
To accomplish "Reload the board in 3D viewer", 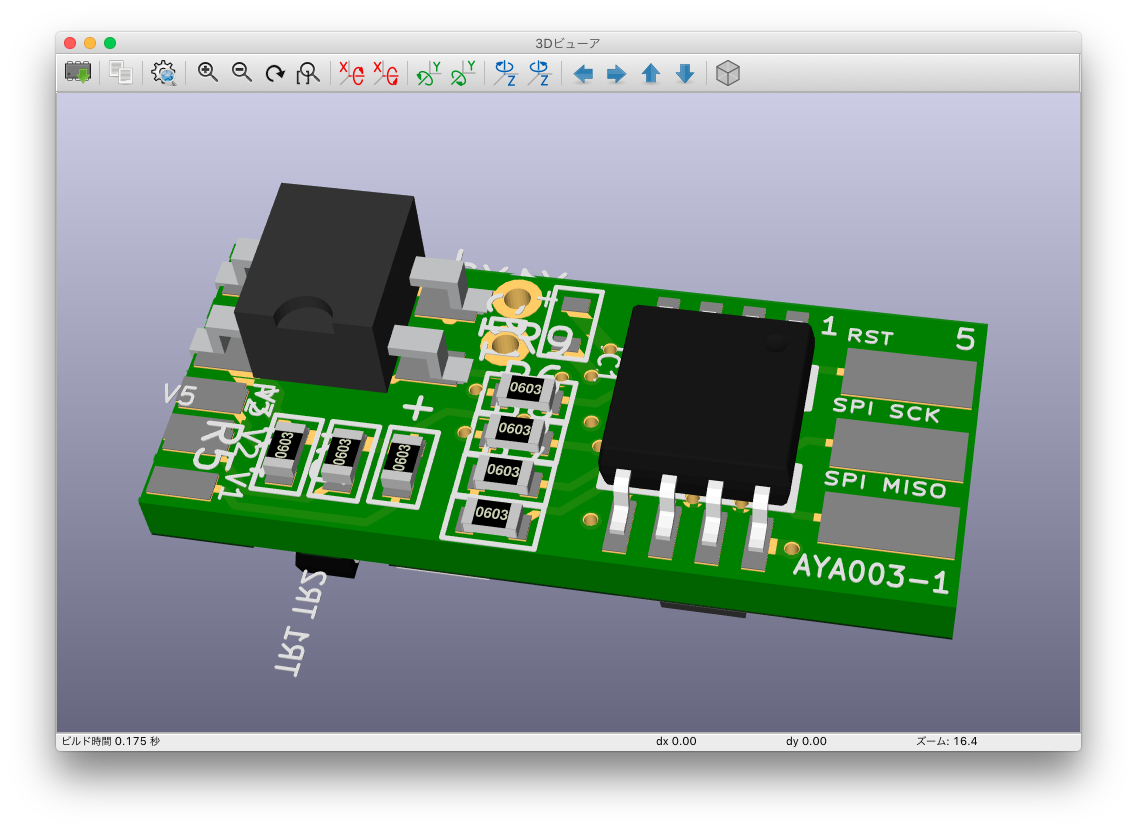I will tap(78, 73).
